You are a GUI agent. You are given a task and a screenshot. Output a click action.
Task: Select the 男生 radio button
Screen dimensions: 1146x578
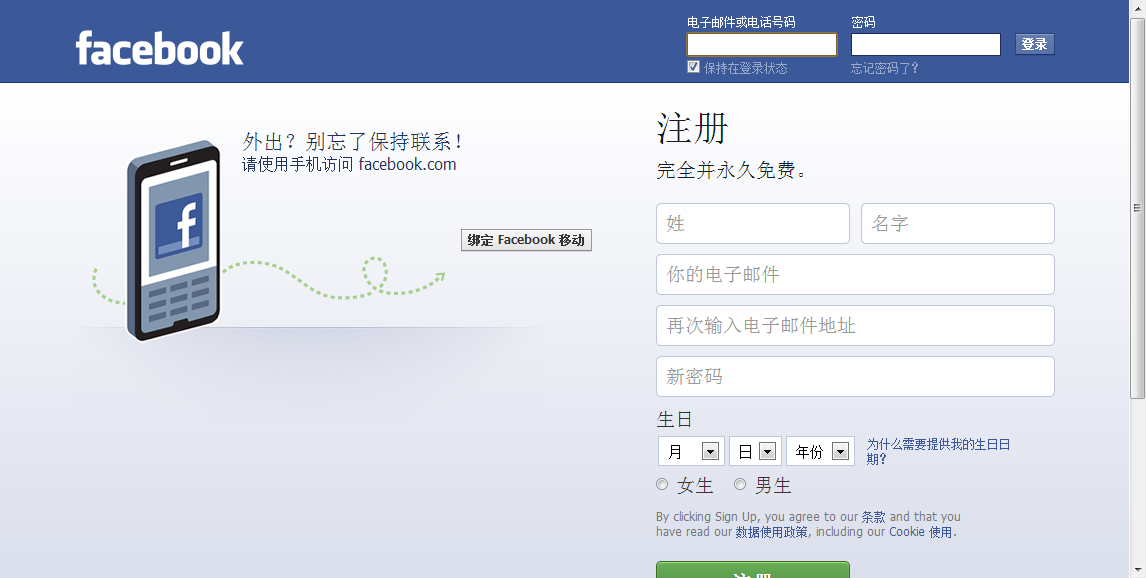click(x=740, y=484)
